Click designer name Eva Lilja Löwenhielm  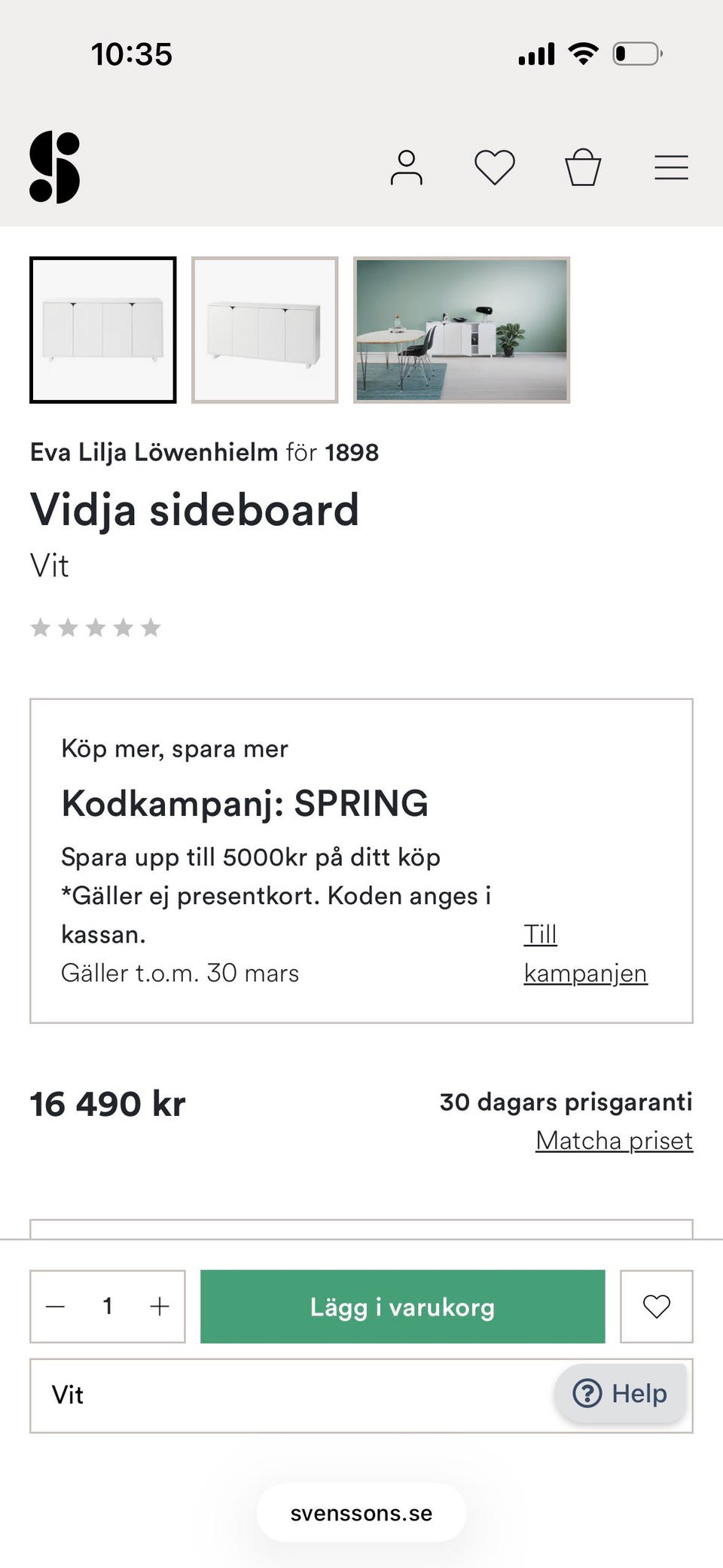[154, 452]
